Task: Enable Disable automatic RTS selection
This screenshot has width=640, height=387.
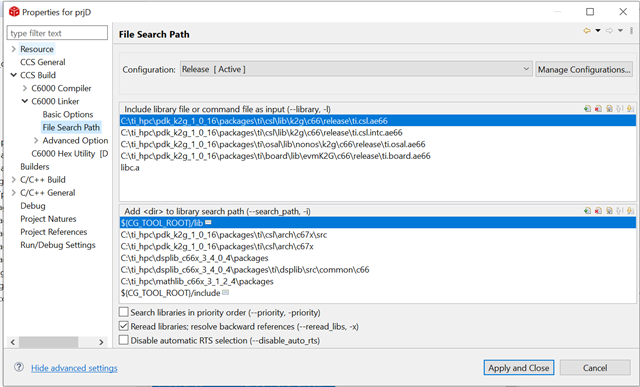Action: pyautogui.click(x=124, y=340)
